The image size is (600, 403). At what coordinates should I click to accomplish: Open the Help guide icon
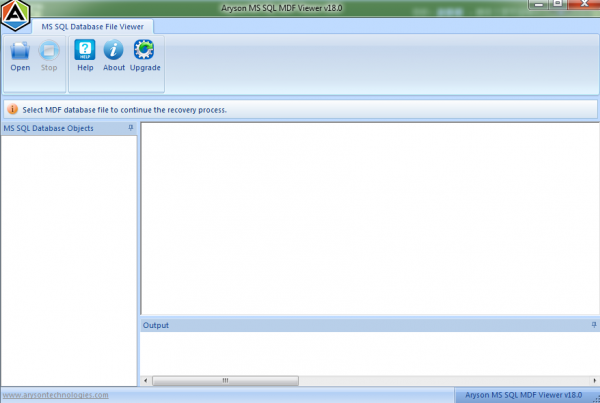tap(85, 56)
